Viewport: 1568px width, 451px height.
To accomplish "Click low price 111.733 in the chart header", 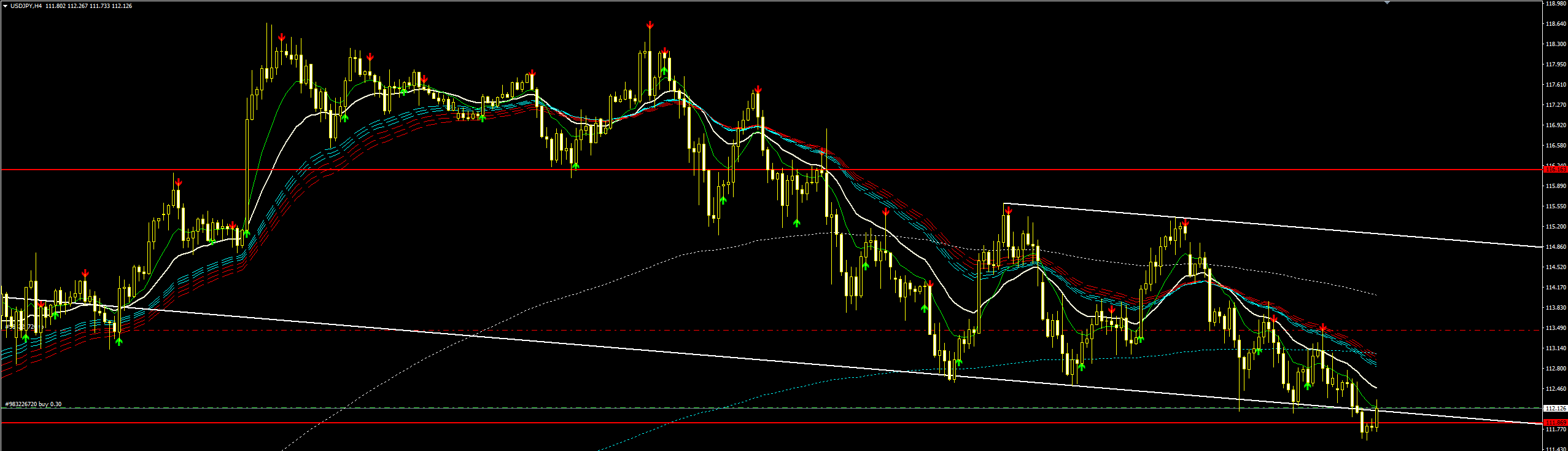I will 99,6.
